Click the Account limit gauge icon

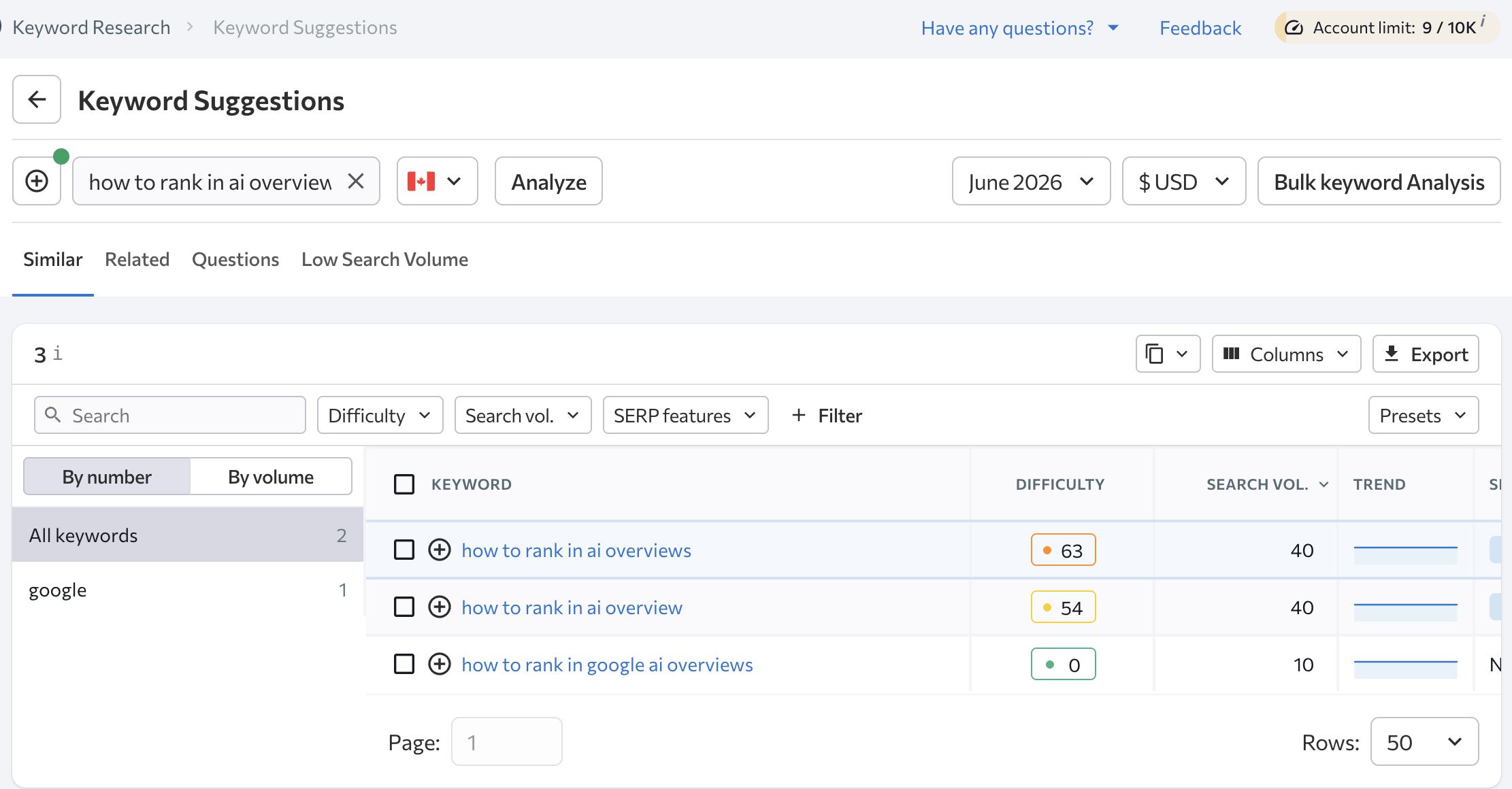tap(1294, 28)
